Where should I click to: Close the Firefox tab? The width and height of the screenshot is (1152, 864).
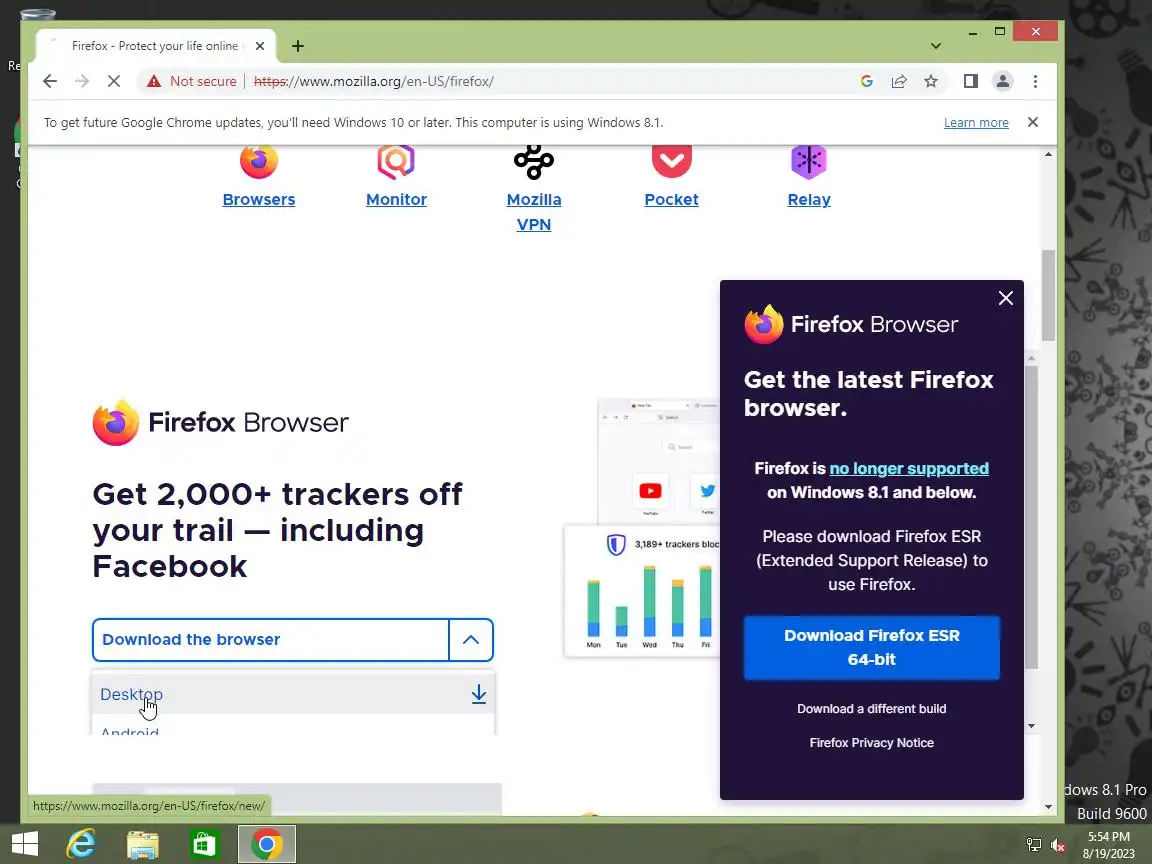pos(260,46)
